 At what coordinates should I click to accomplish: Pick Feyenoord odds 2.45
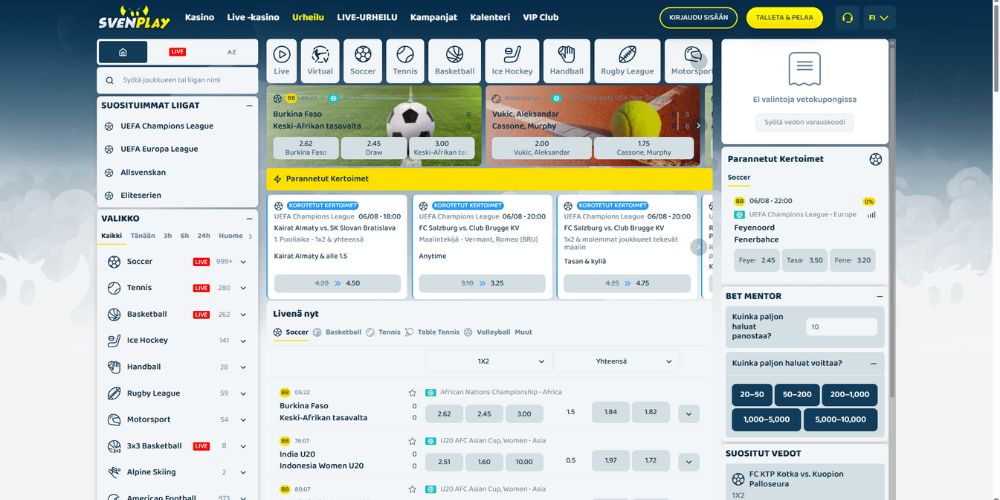coord(757,260)
